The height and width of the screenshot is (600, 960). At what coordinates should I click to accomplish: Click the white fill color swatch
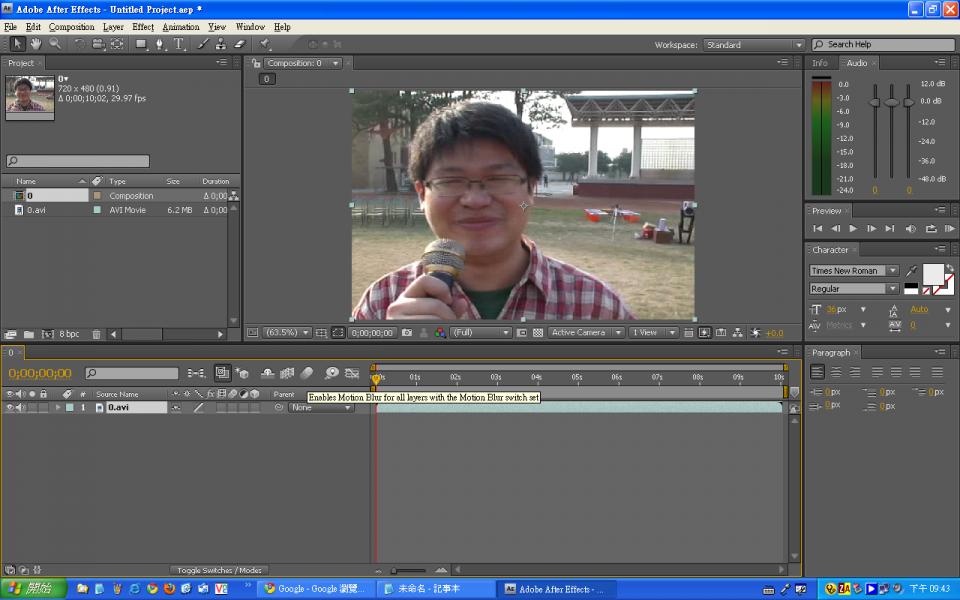tap(932, 273)
